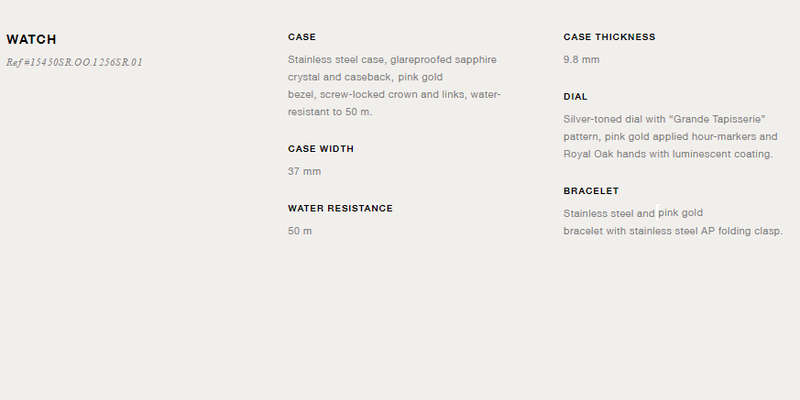800x400 pixels.
Task: Click the CASE THICKNESS heading
Action: (x=610, y=37)
